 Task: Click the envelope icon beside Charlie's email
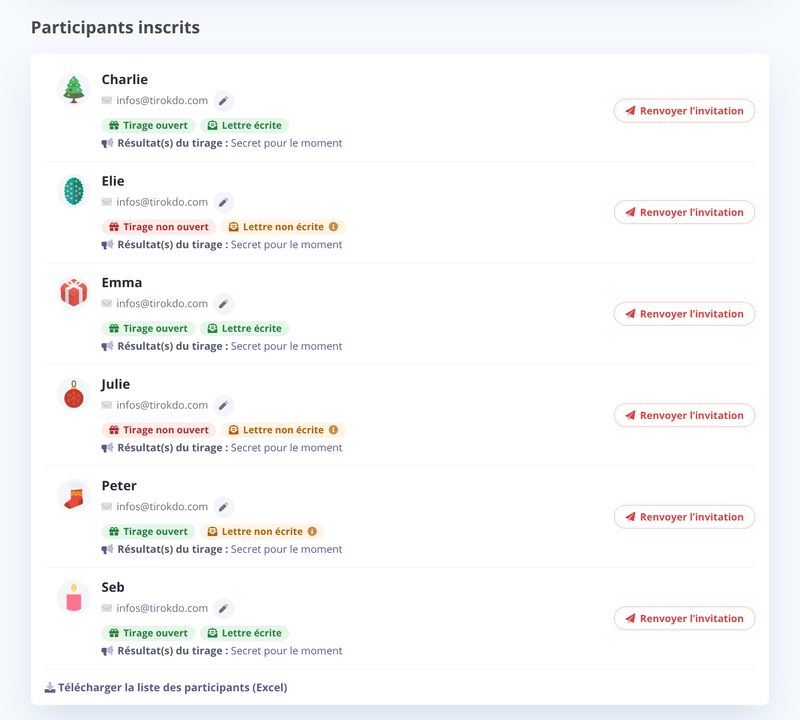pos(107,100)
